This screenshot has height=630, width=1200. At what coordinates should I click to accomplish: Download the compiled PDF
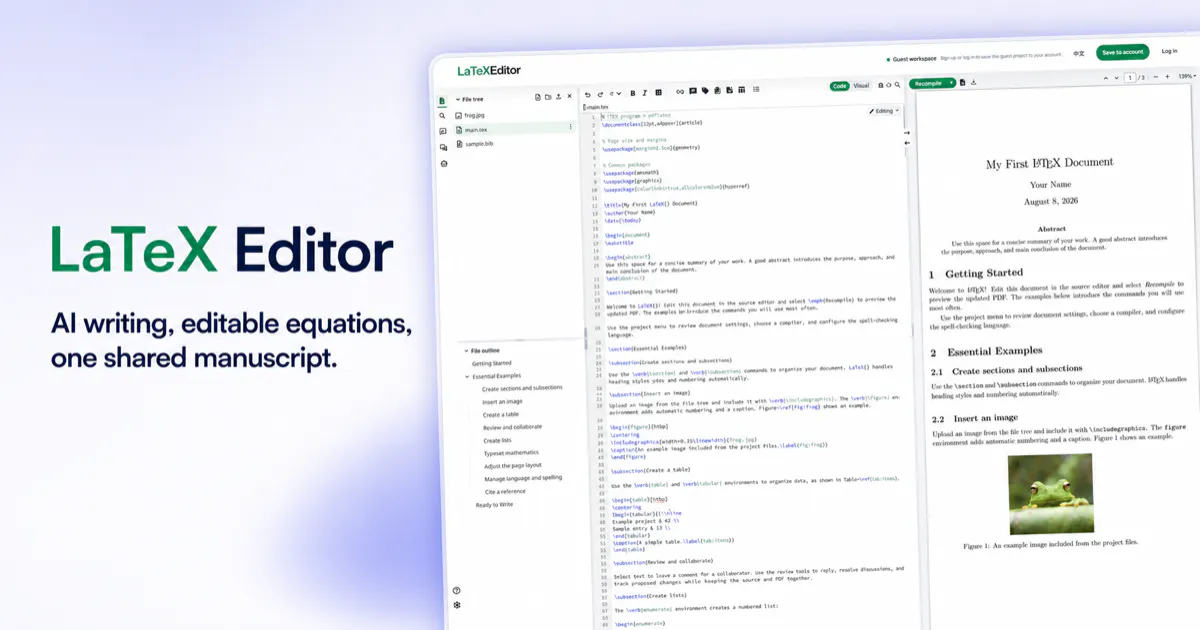pyautogui.click(x=974, y=82)
